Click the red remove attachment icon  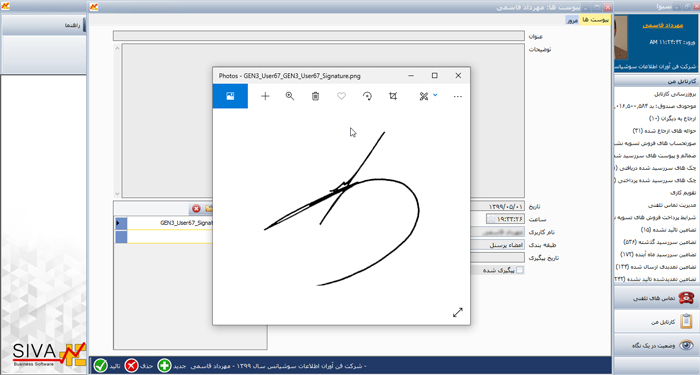[196, 208]
